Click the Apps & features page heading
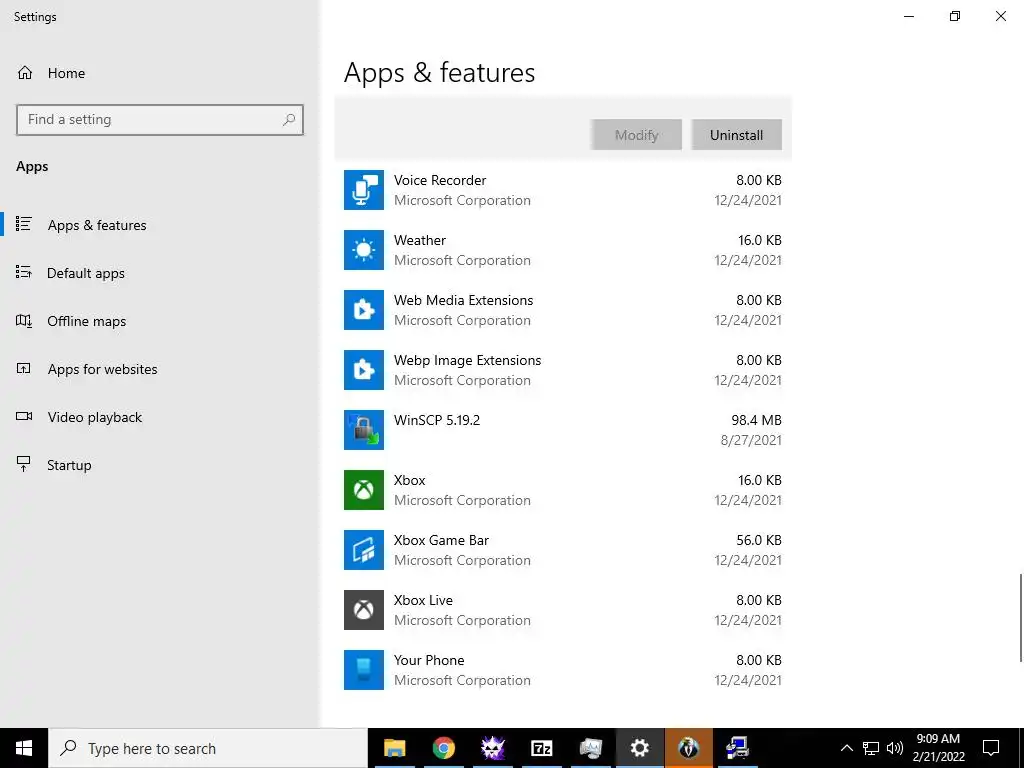 pos(440,72)
